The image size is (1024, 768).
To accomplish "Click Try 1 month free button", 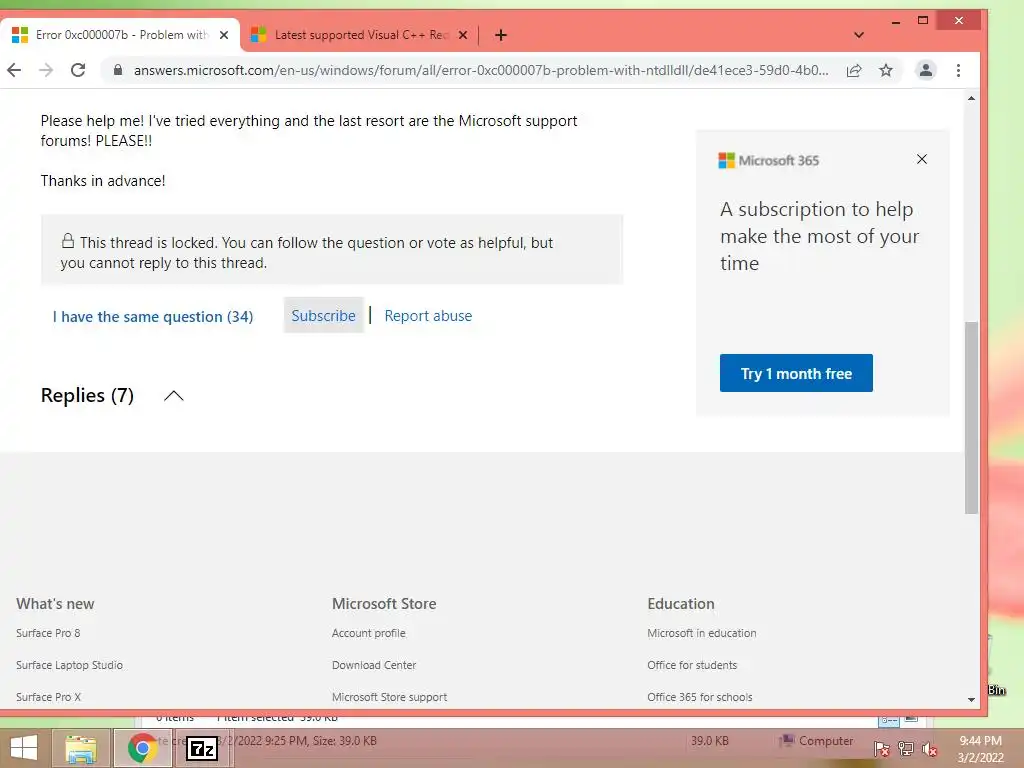I will [796, 373].
